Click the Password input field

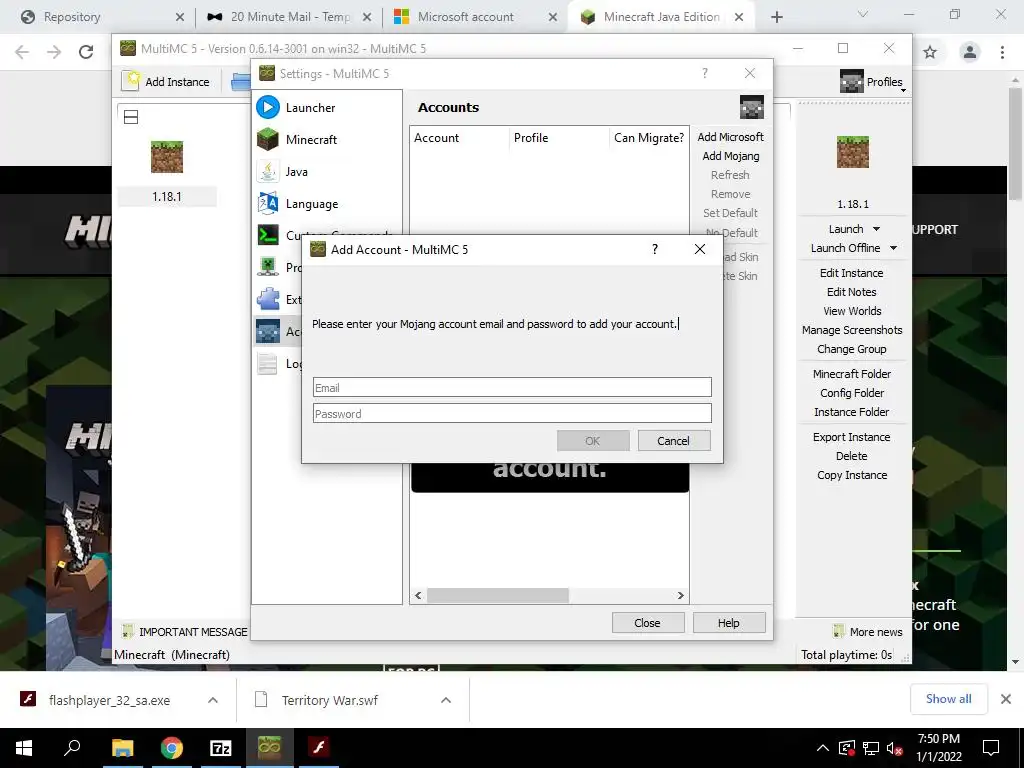(512, 413)
